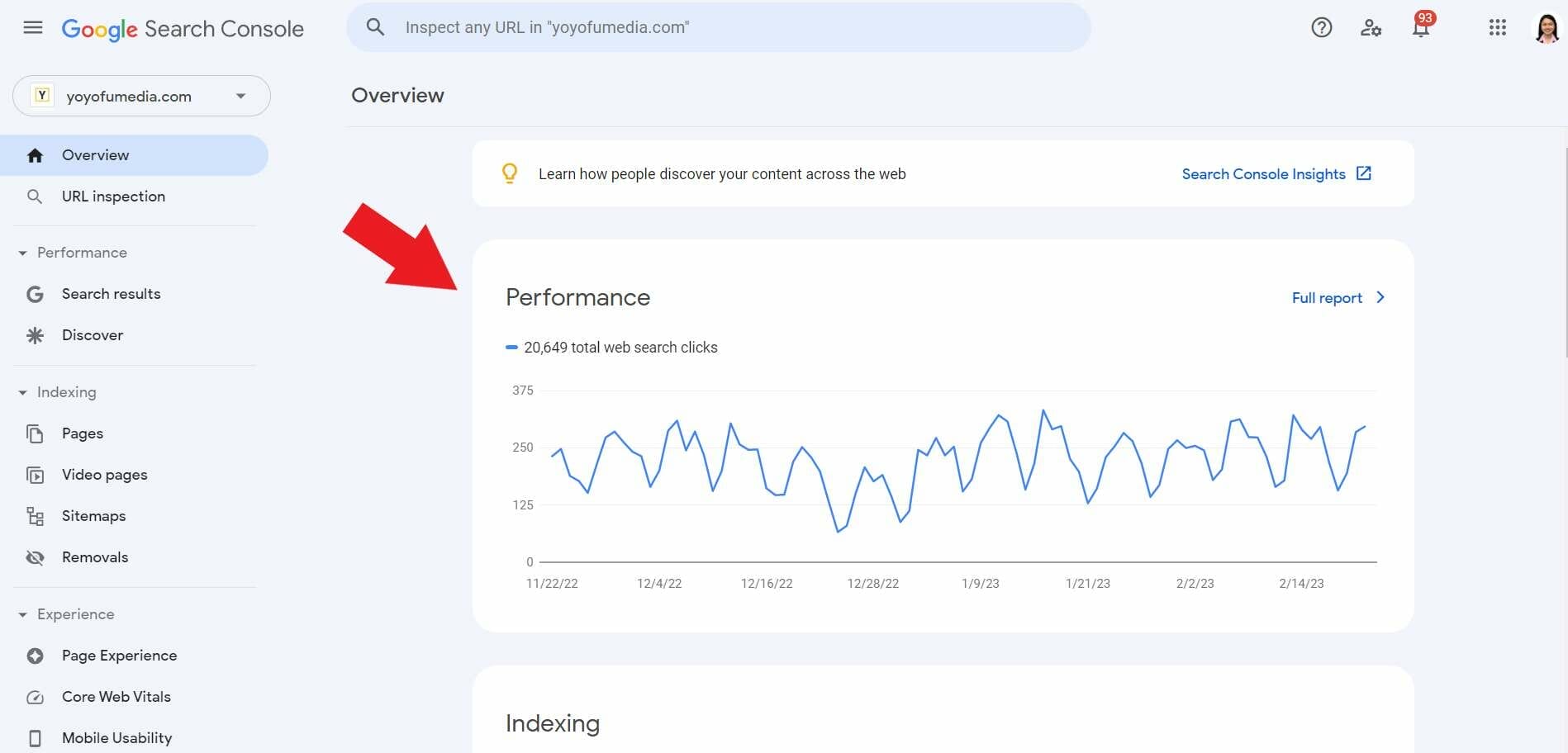The image size is (1568, 753).
Task: Open the Help icon
Action: coord(1321,27)
